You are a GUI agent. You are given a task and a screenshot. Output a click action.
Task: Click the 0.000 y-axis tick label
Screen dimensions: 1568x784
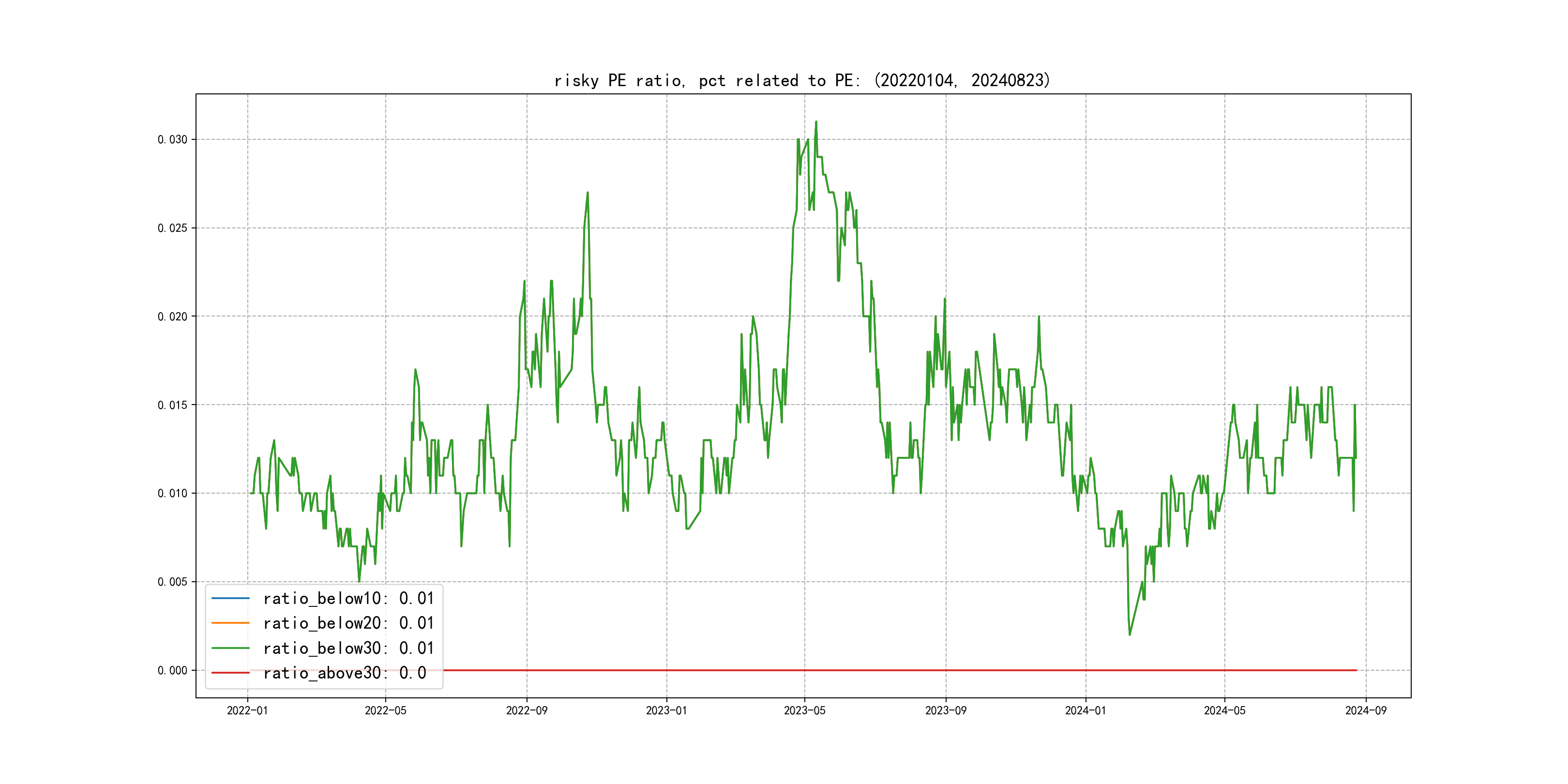[172, 670]
